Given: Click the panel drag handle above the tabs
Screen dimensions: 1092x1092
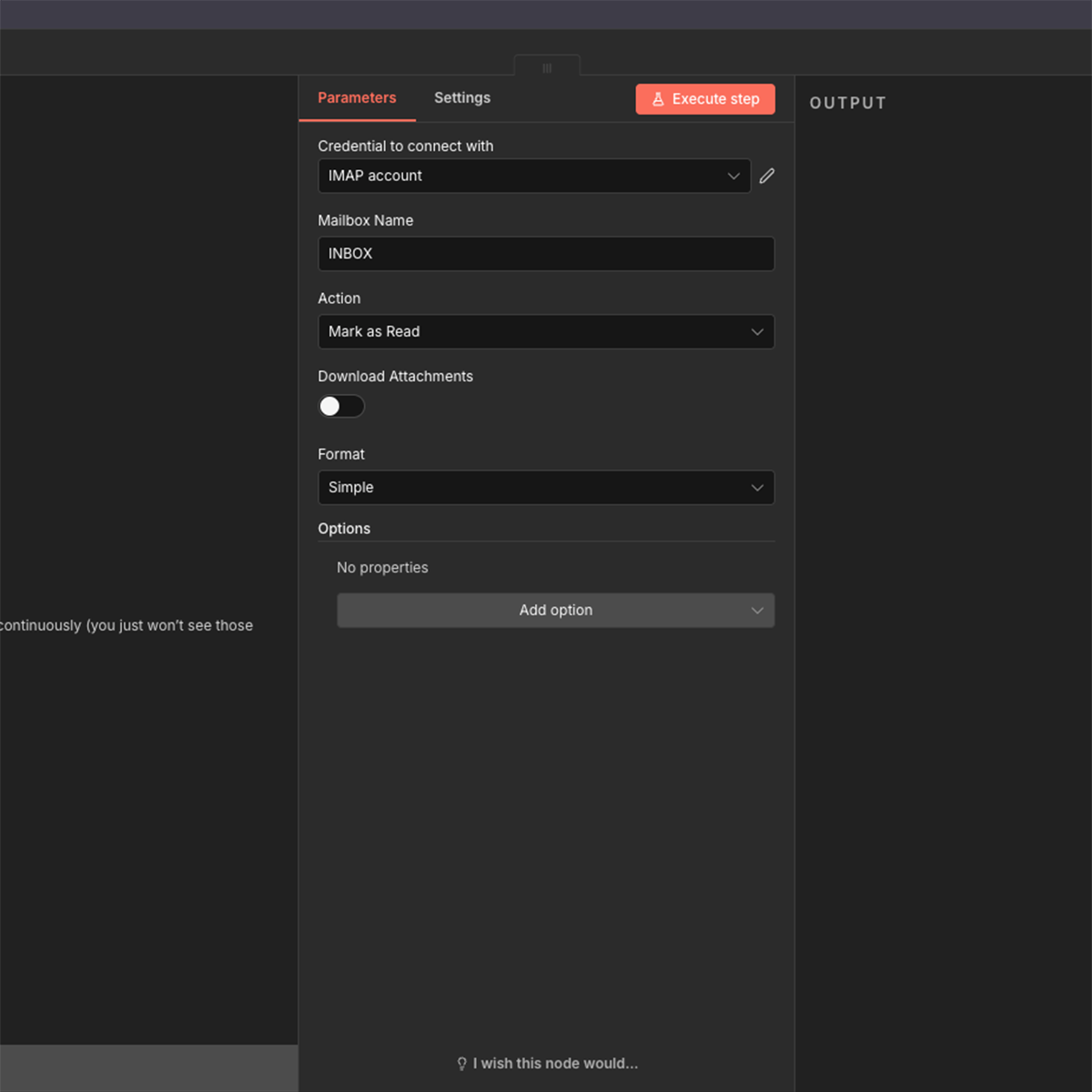Looking at the screenshot, I should [546, 67].
